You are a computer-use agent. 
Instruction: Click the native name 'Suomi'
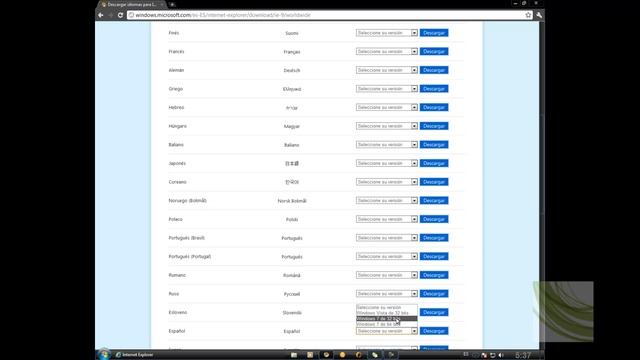pos(292,33)
